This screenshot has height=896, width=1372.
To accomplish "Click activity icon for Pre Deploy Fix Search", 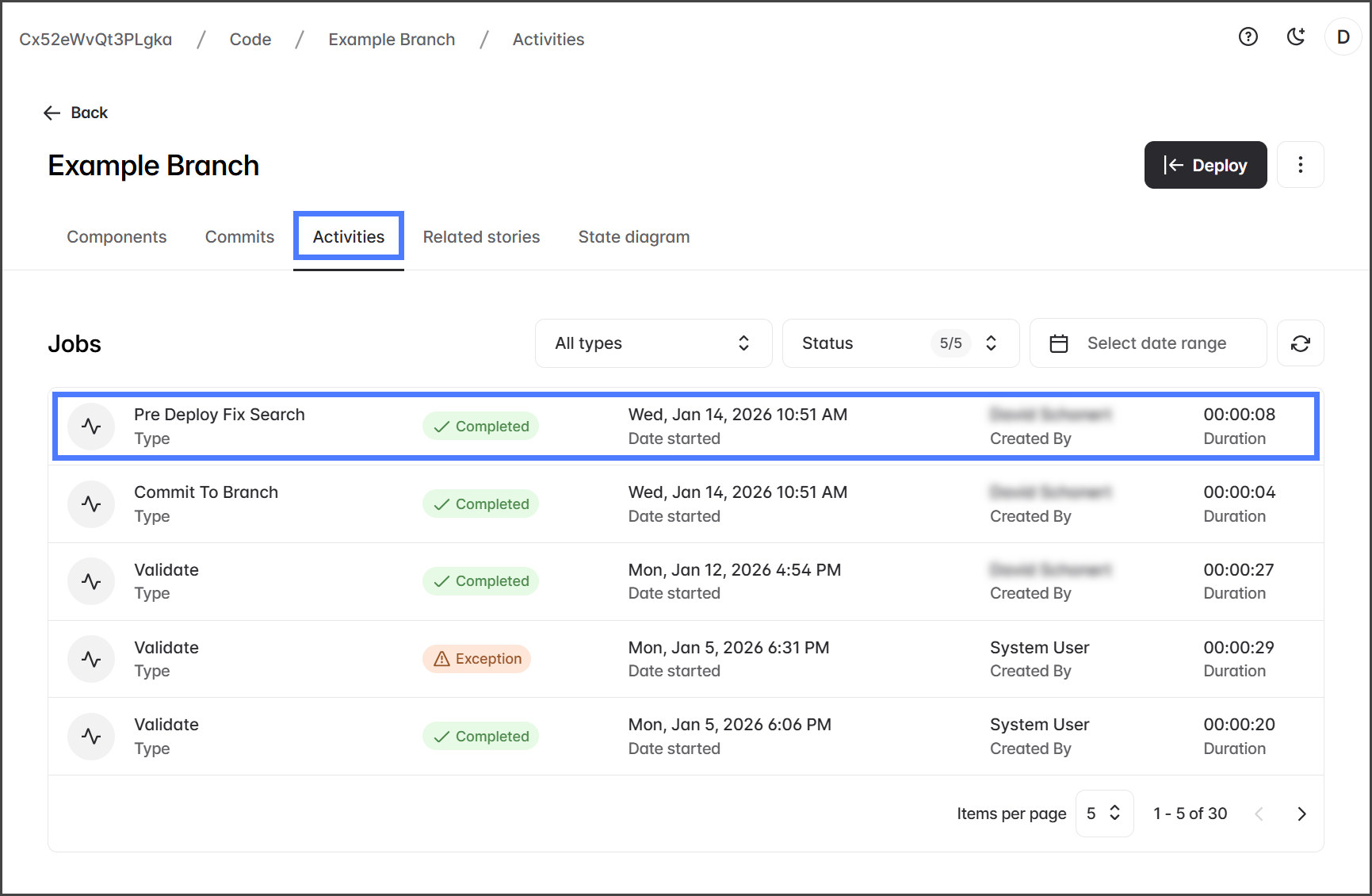I will (91, 427).
